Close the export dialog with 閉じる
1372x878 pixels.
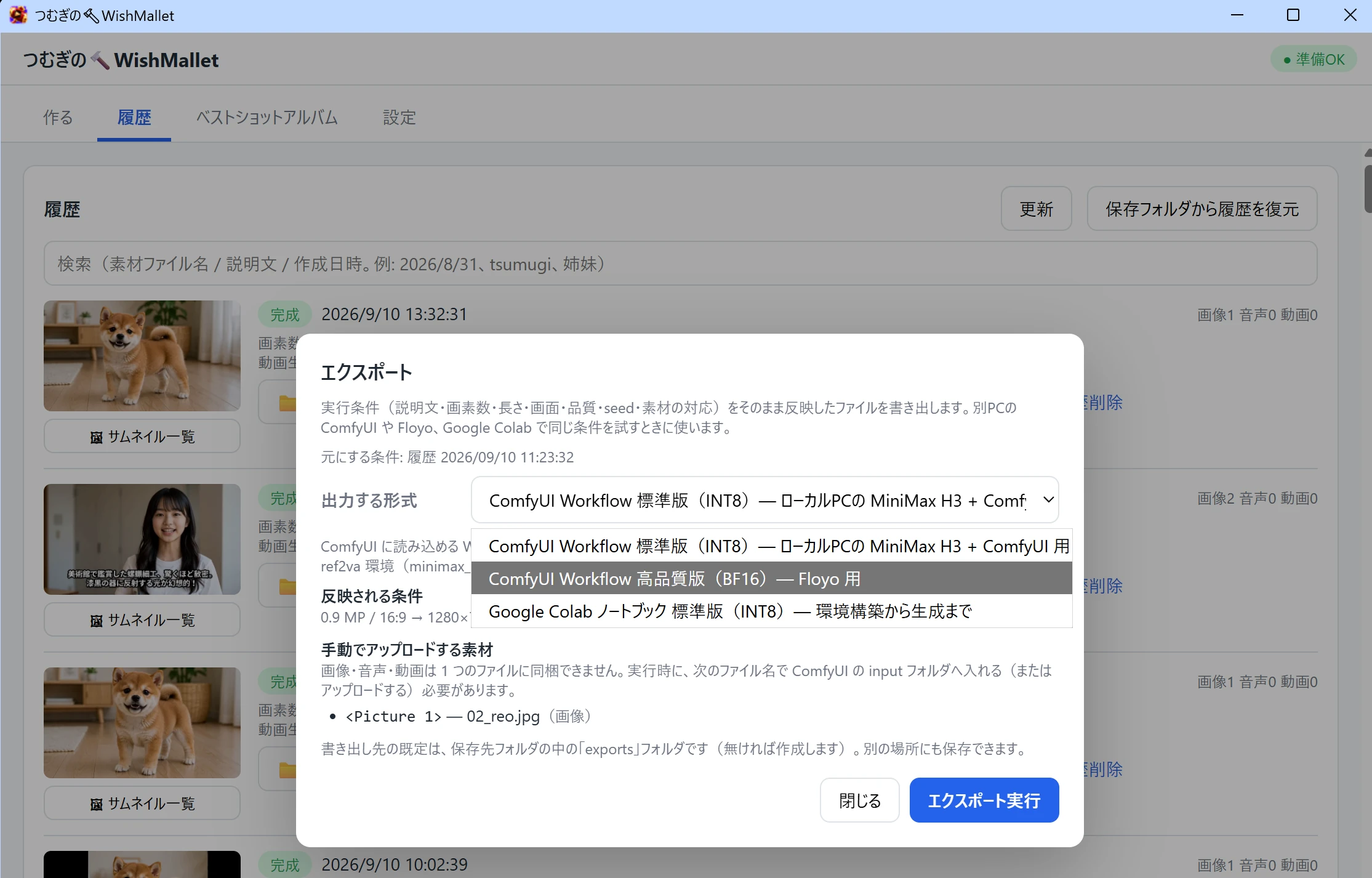point(859,800)
